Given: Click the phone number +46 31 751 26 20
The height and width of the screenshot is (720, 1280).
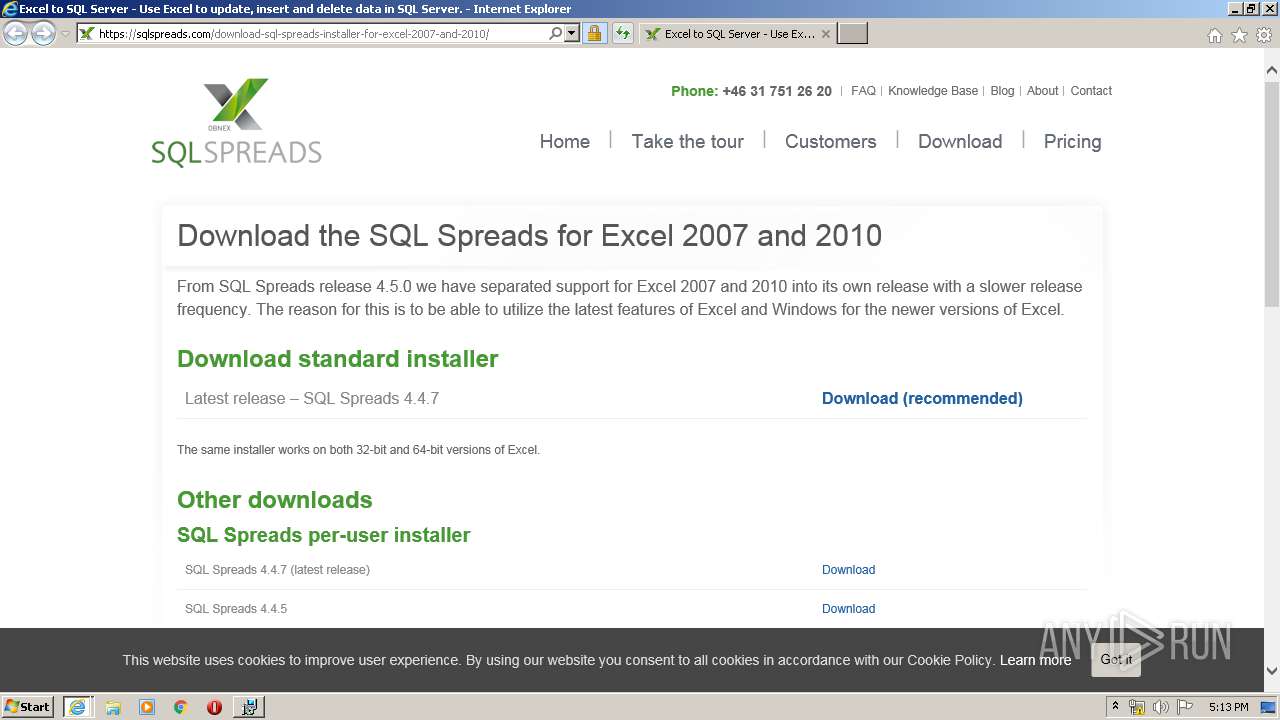Looking at the screenshot, I should 777,91.
